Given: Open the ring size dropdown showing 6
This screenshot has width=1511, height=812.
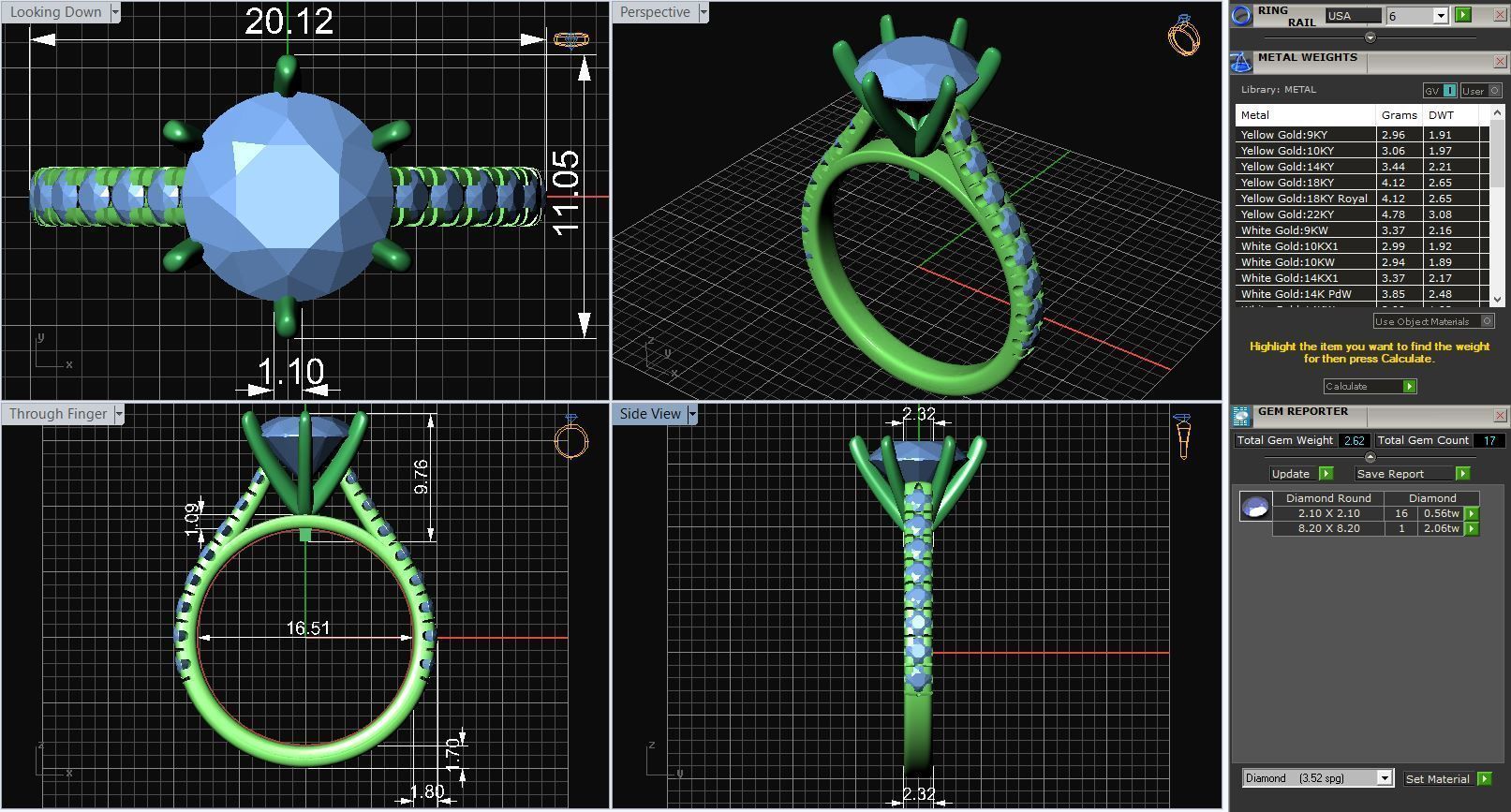Looking at the screenshot, I should tap(1441, 16).
